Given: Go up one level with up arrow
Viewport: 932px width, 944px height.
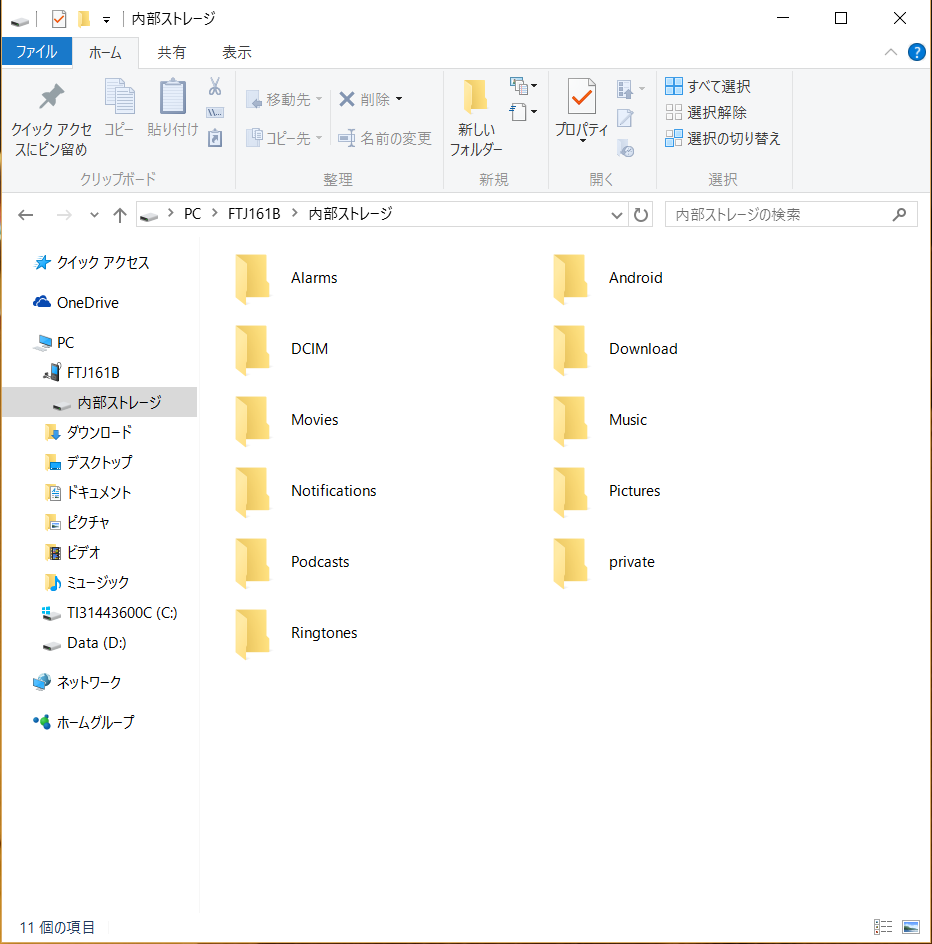Looking at the screenshot, I should [120, 215].
